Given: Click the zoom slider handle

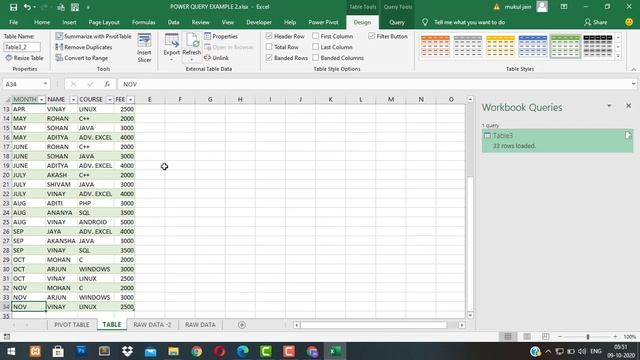Looking at the screenshot, I should pyautogui.click(x=588, y=337).
